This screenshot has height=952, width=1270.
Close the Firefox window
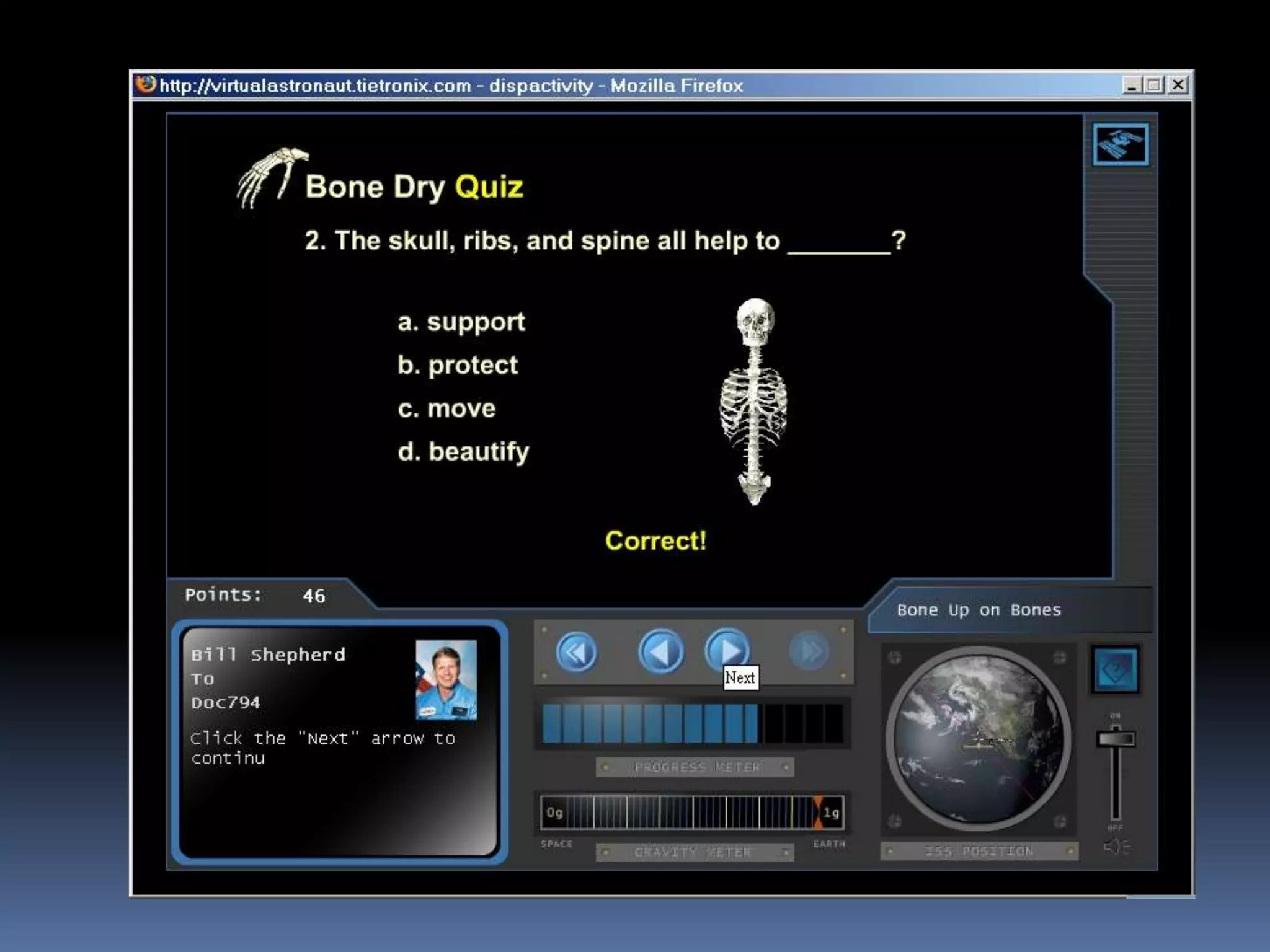tap(1178, 85)
